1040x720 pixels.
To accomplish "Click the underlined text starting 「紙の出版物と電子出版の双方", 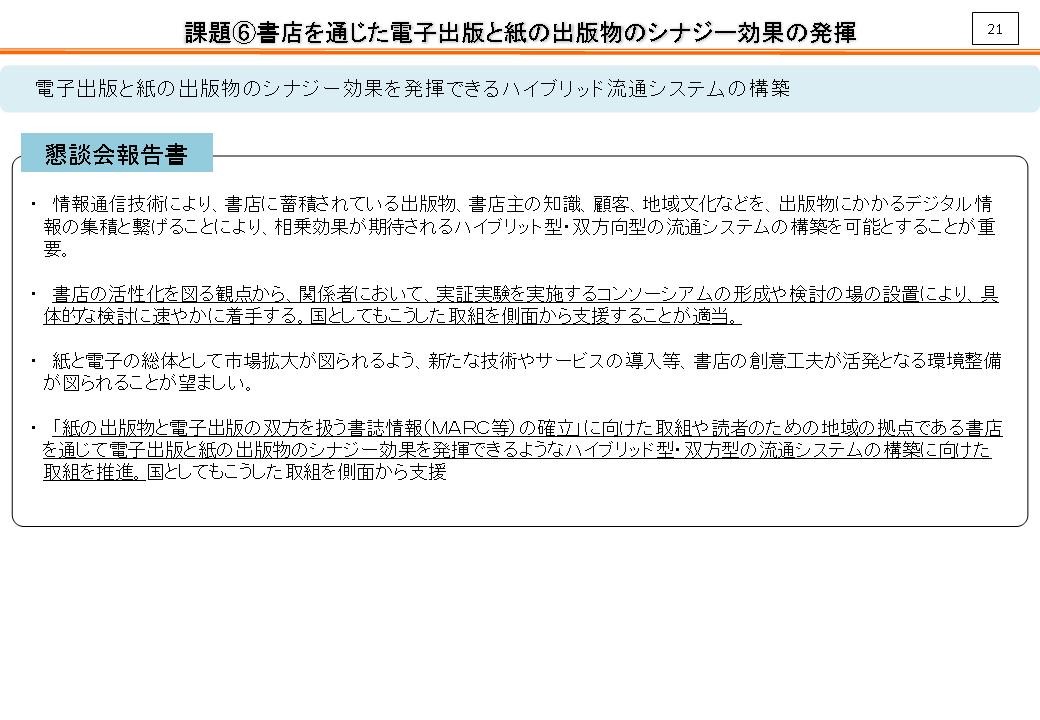I will tap(522, 449).
